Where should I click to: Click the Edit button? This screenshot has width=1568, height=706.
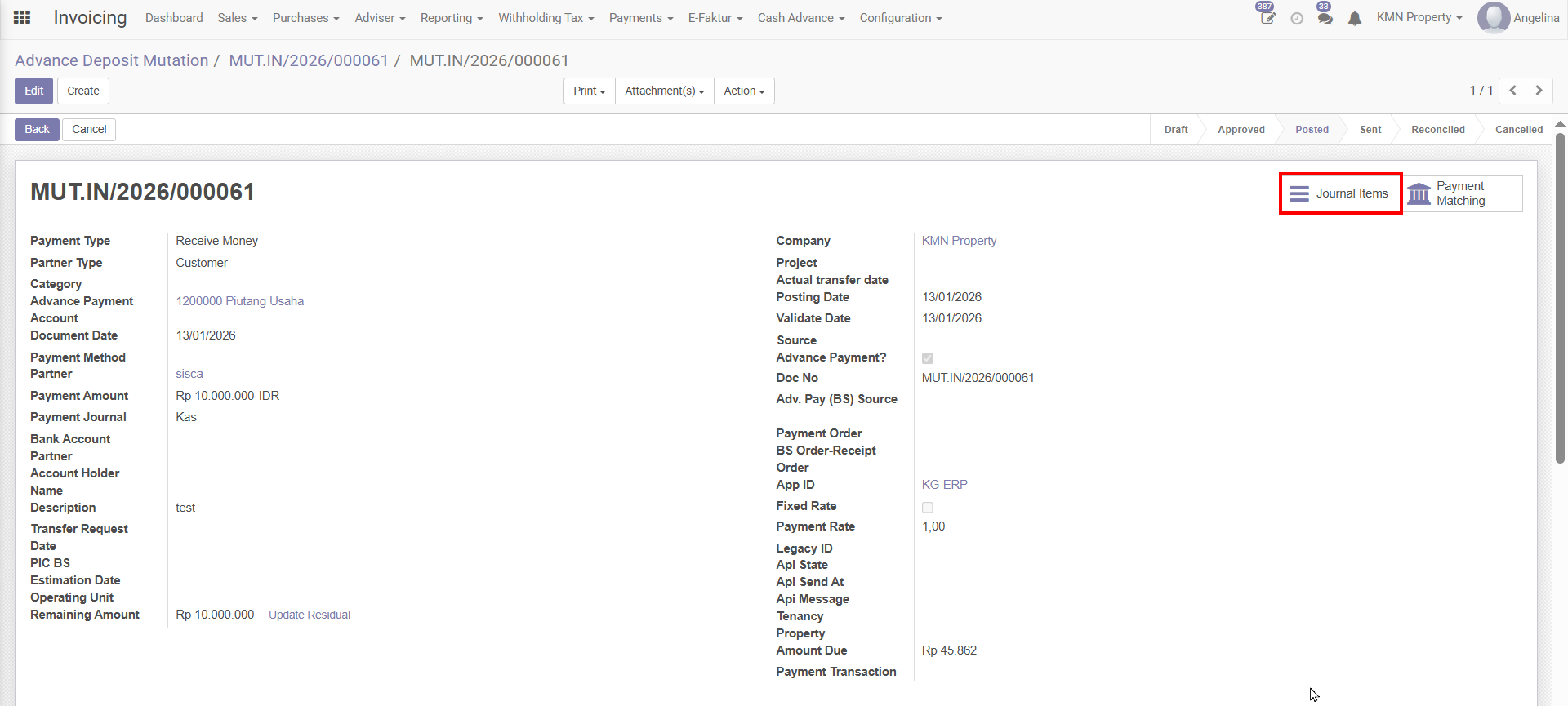point(33,91)
